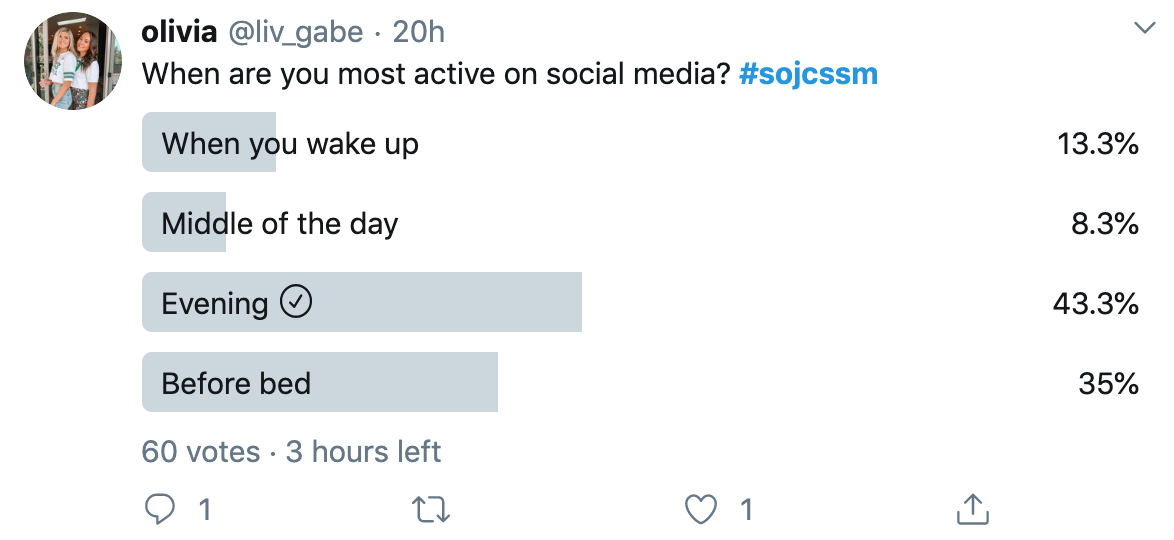
Task: Click the 20h timestamp
Action: [418, 32]
